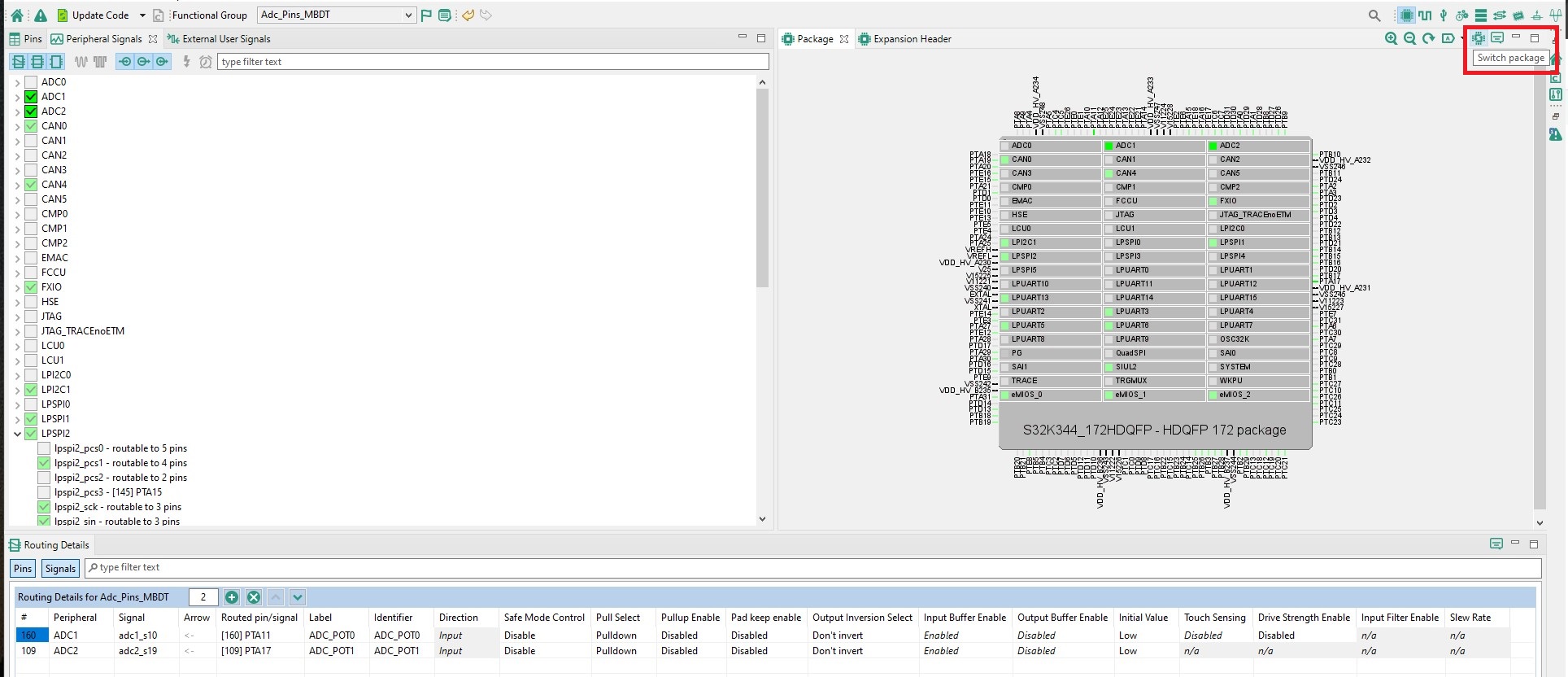This screenshot has width=1568, height=677.
Task: Open the Home icon in top toolbar
Action: point(17,15)
